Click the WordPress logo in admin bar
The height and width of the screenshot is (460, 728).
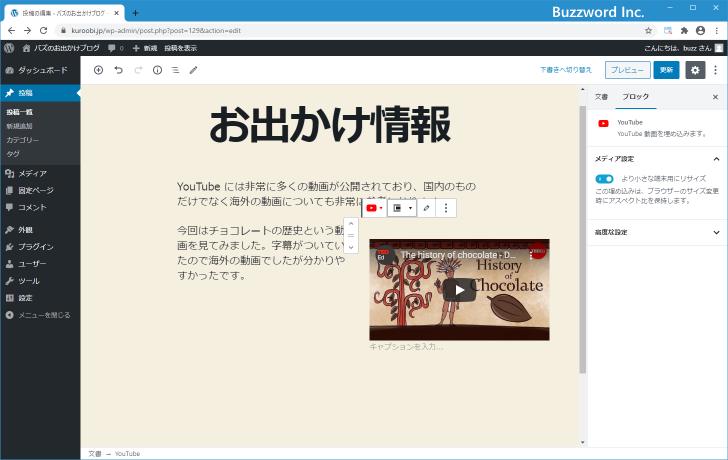pos(9,48)
